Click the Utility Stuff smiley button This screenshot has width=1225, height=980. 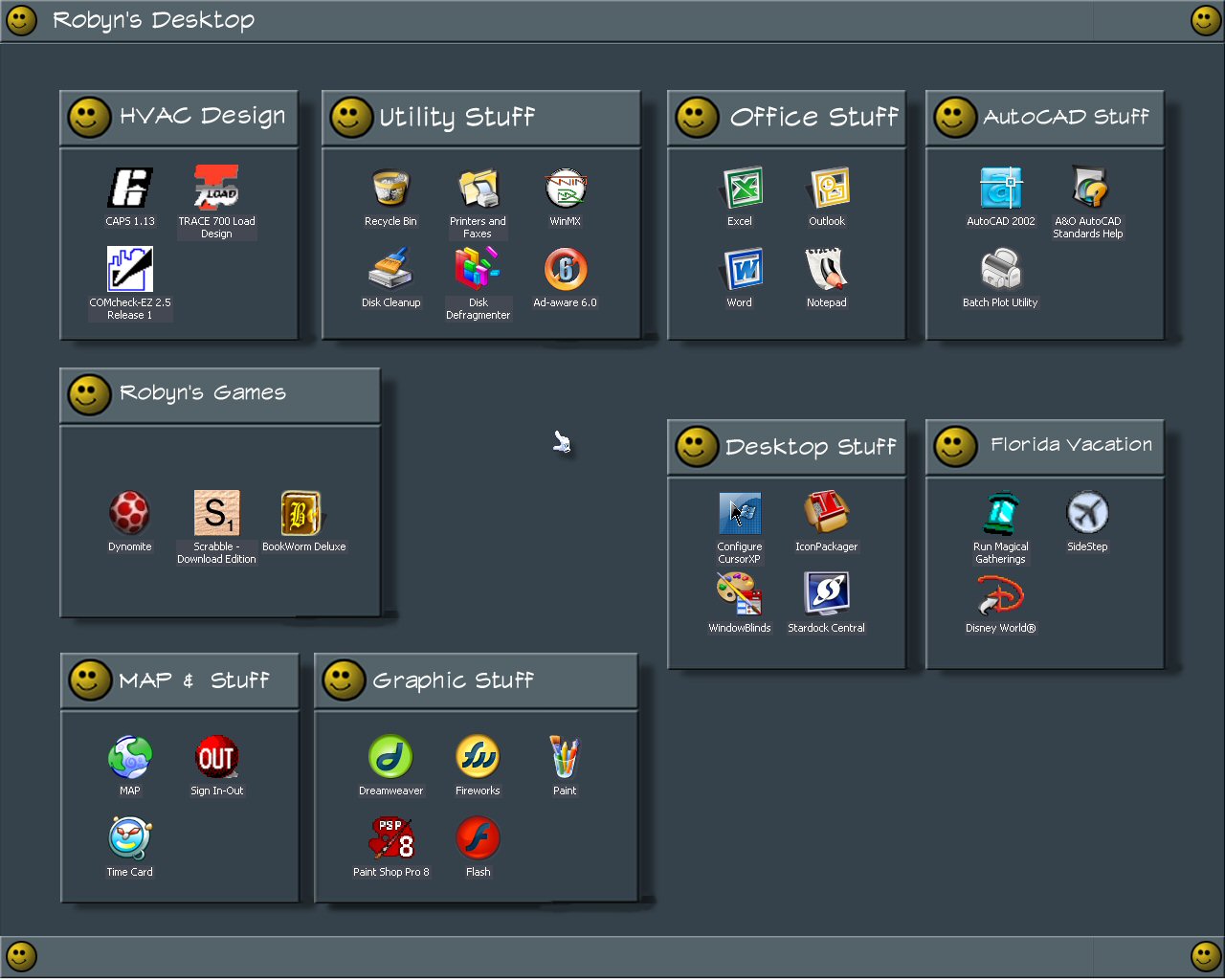[x=351, y=118]
